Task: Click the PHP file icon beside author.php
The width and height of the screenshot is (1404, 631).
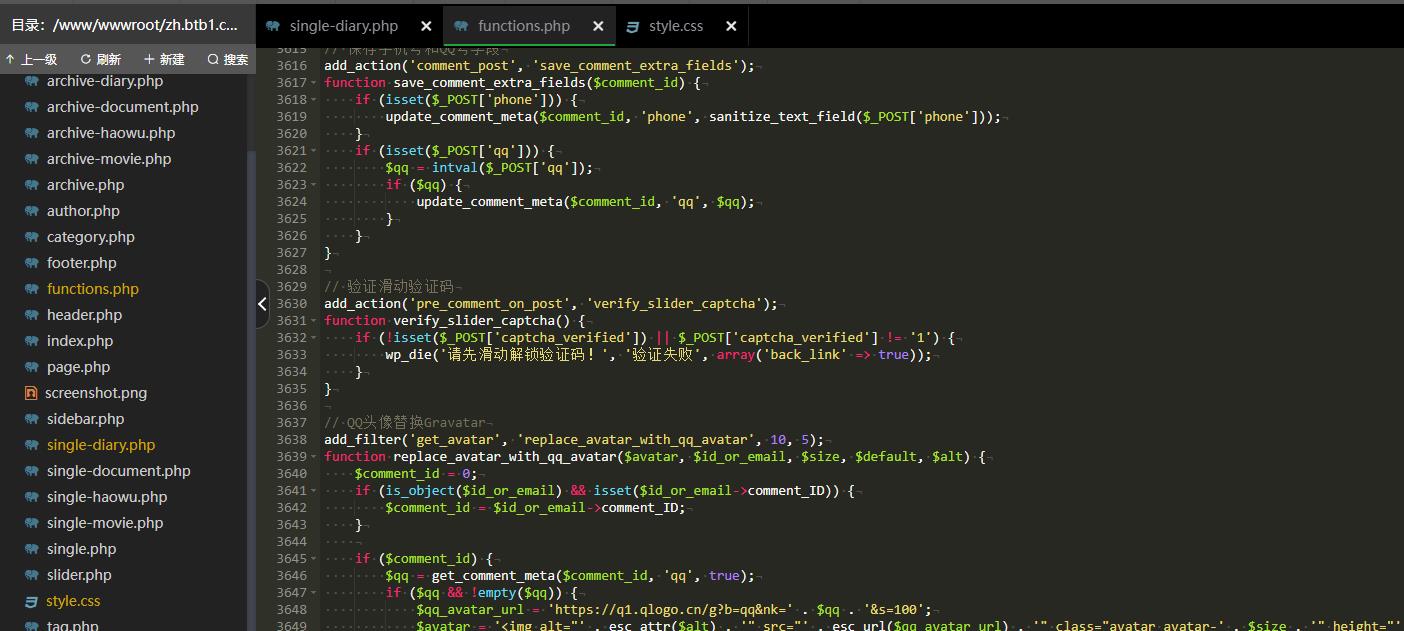Action: coord(31,211)
